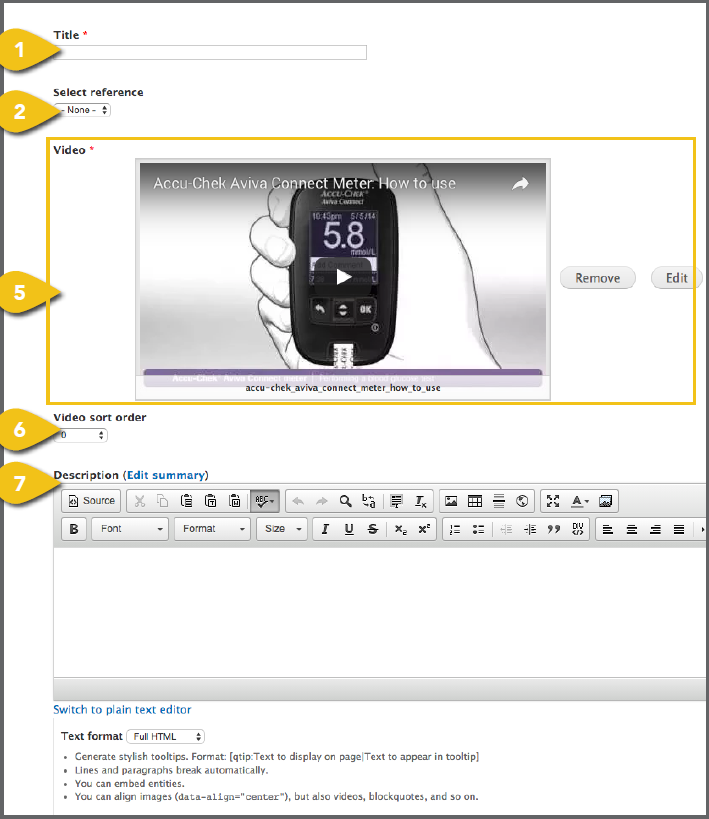709x819 pixels.
Task: Open the Format dropdown
Action: point(212,529)
